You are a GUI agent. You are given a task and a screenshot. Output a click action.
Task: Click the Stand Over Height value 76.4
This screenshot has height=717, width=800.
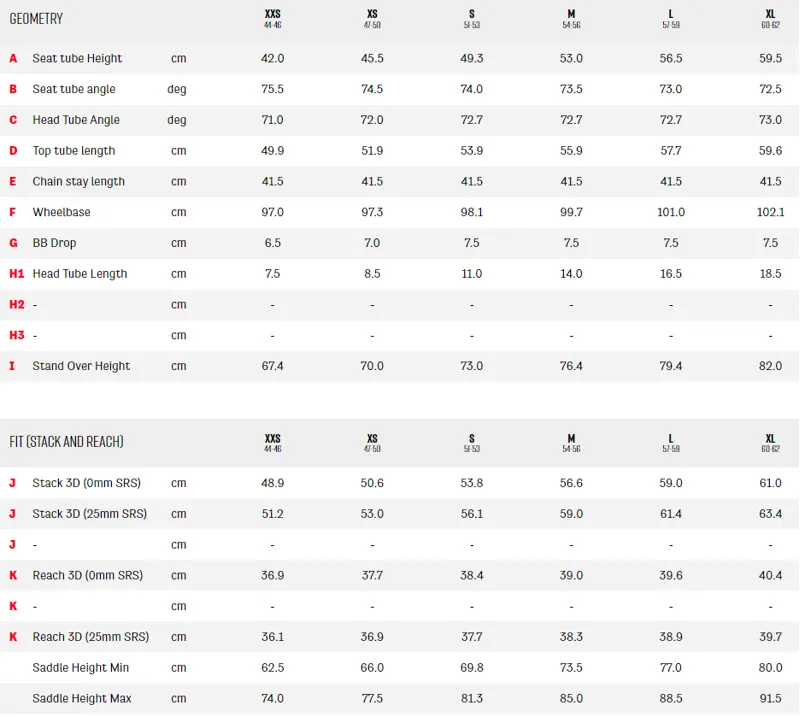click(x=571, y=366)
